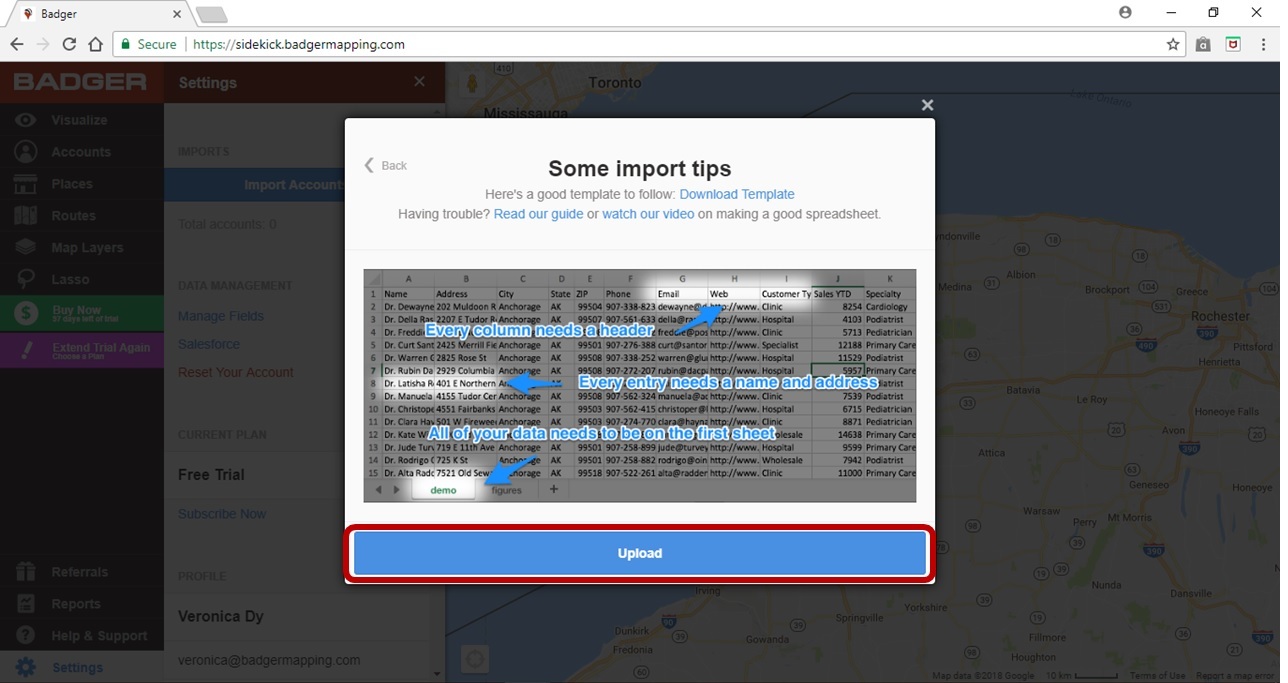Image resolution: width=1288 pixels, height=683 pixels.
Task: Open the watch our video link
Action: click(648, 214)
